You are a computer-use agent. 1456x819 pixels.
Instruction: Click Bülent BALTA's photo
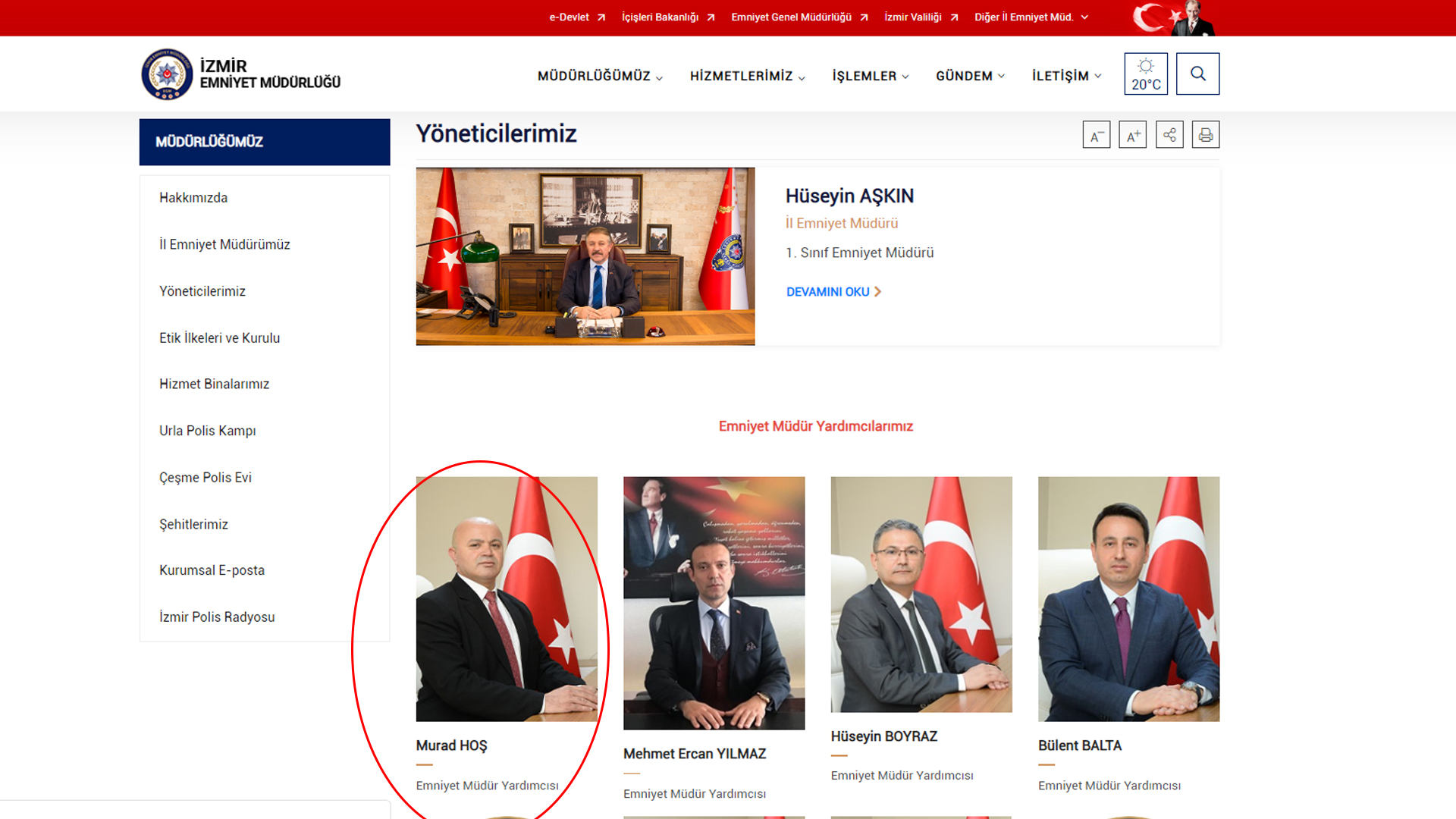coord(1128,598)
